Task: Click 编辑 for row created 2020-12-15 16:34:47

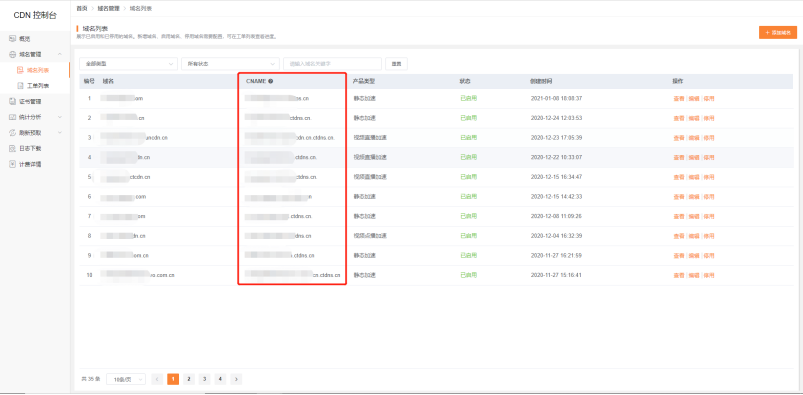Action: 693,177
